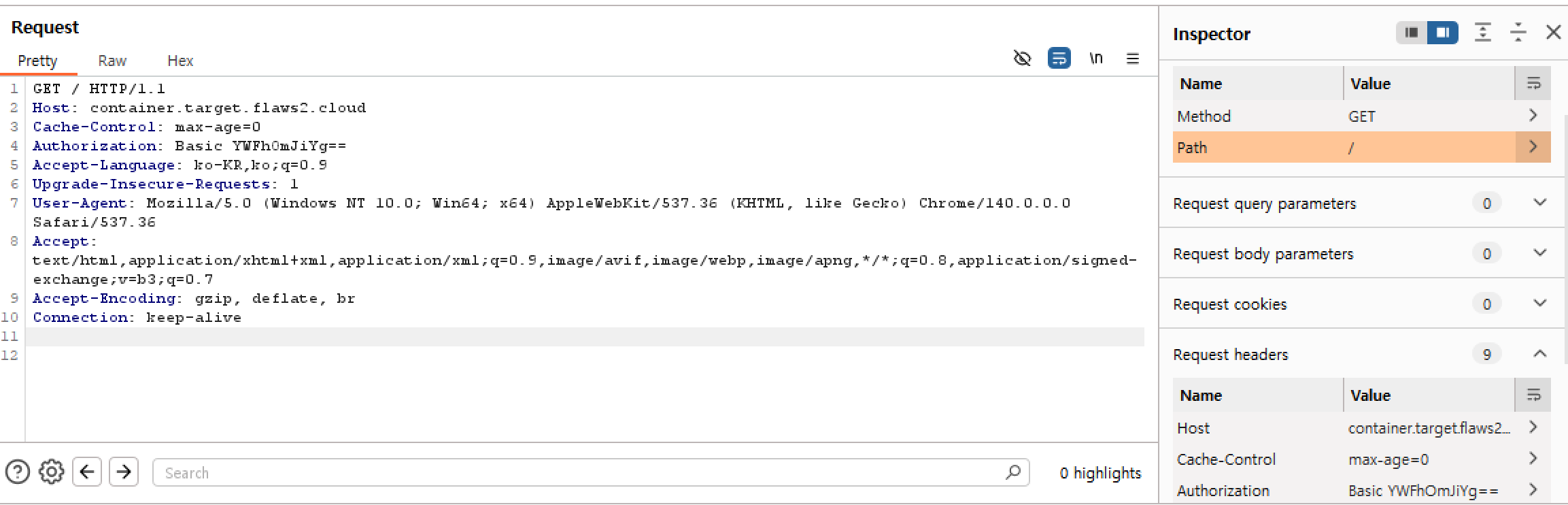
Task: Click Value column header in Request headers
Action: [1370, 395]
